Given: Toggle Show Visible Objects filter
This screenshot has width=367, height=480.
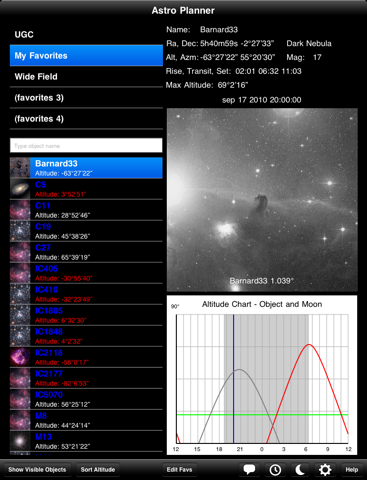Looking at the screenshot, I should [x=37, y=469].
